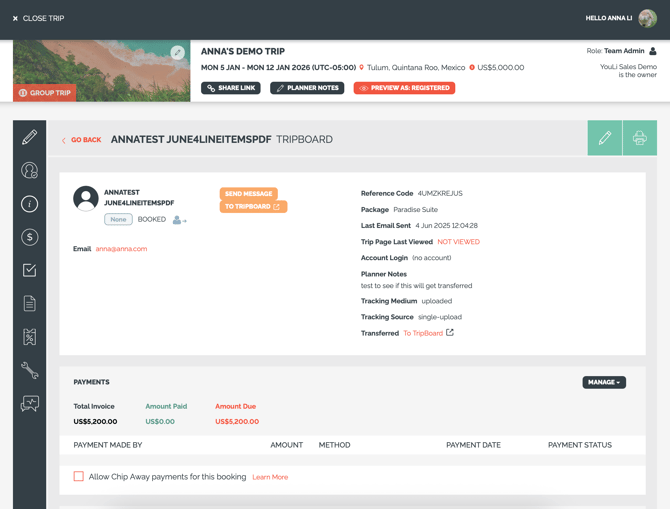Click the green printer icon button
The height and width of the screenshot is (509, 670).
[x=640, y=138]
